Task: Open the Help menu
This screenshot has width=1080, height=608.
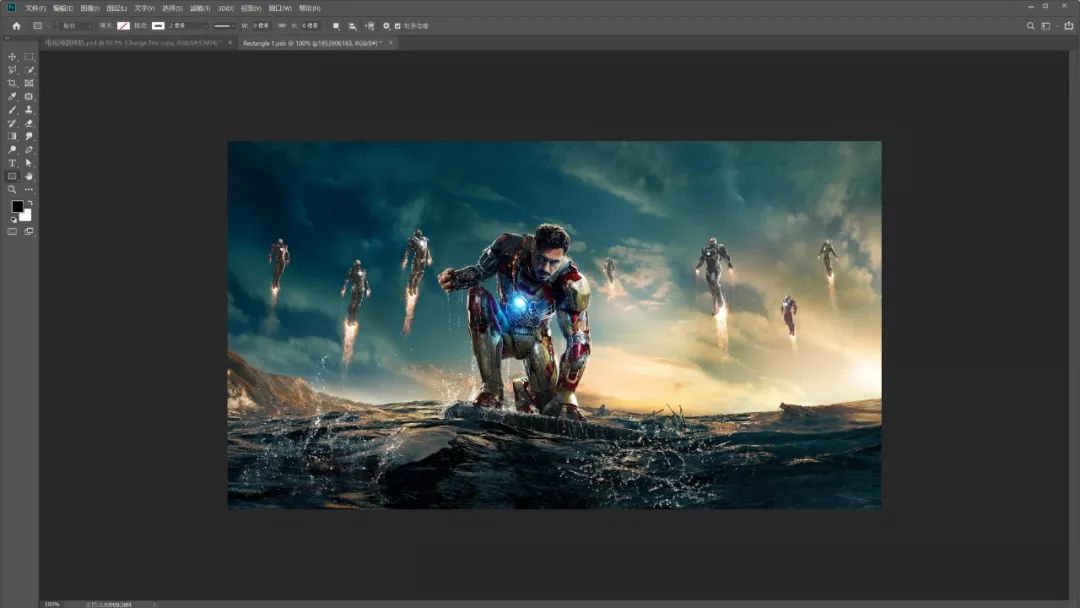Action: [309, 8]
